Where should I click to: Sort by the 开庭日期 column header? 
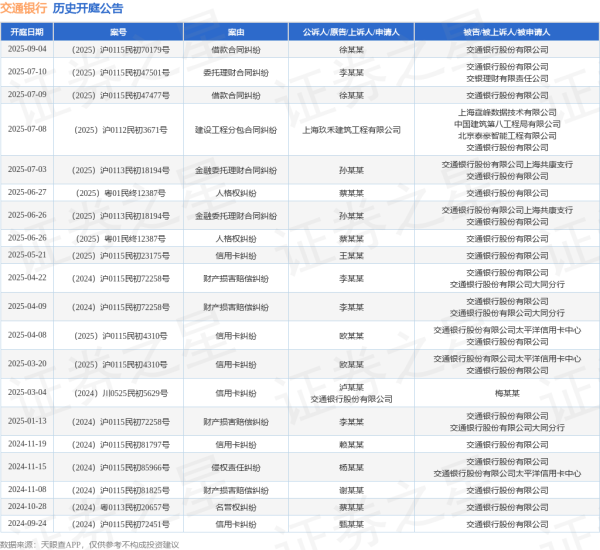(x=27, y=32)
